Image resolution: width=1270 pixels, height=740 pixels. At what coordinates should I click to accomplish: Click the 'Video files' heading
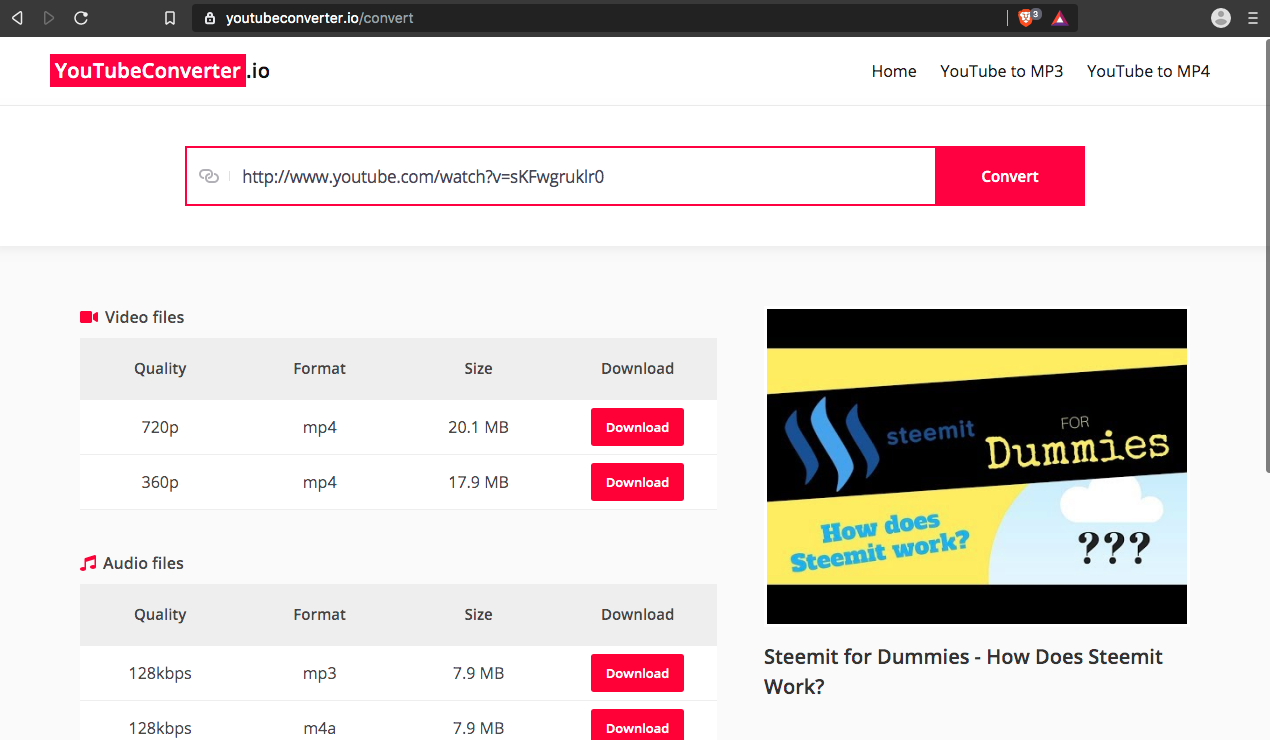(144, 317)
